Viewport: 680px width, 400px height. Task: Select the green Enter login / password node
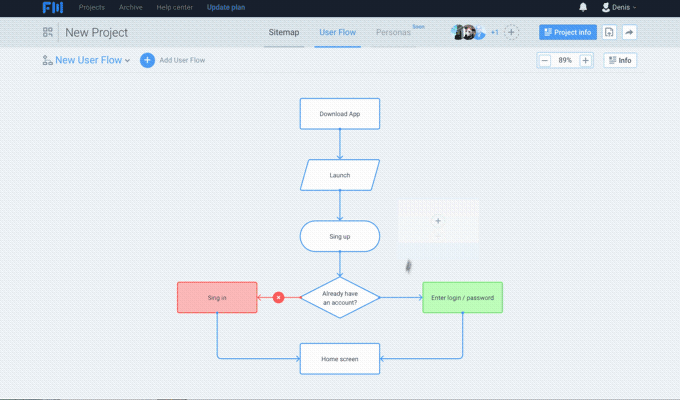click(x=462, y=298)
